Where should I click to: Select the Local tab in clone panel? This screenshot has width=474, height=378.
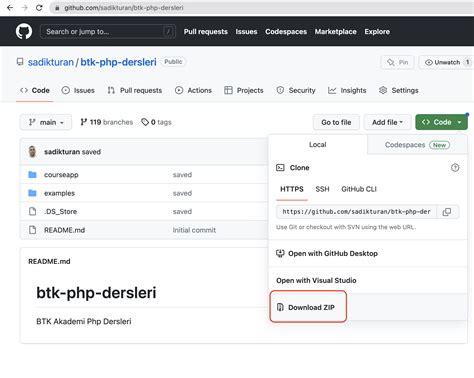pos(317,145)
